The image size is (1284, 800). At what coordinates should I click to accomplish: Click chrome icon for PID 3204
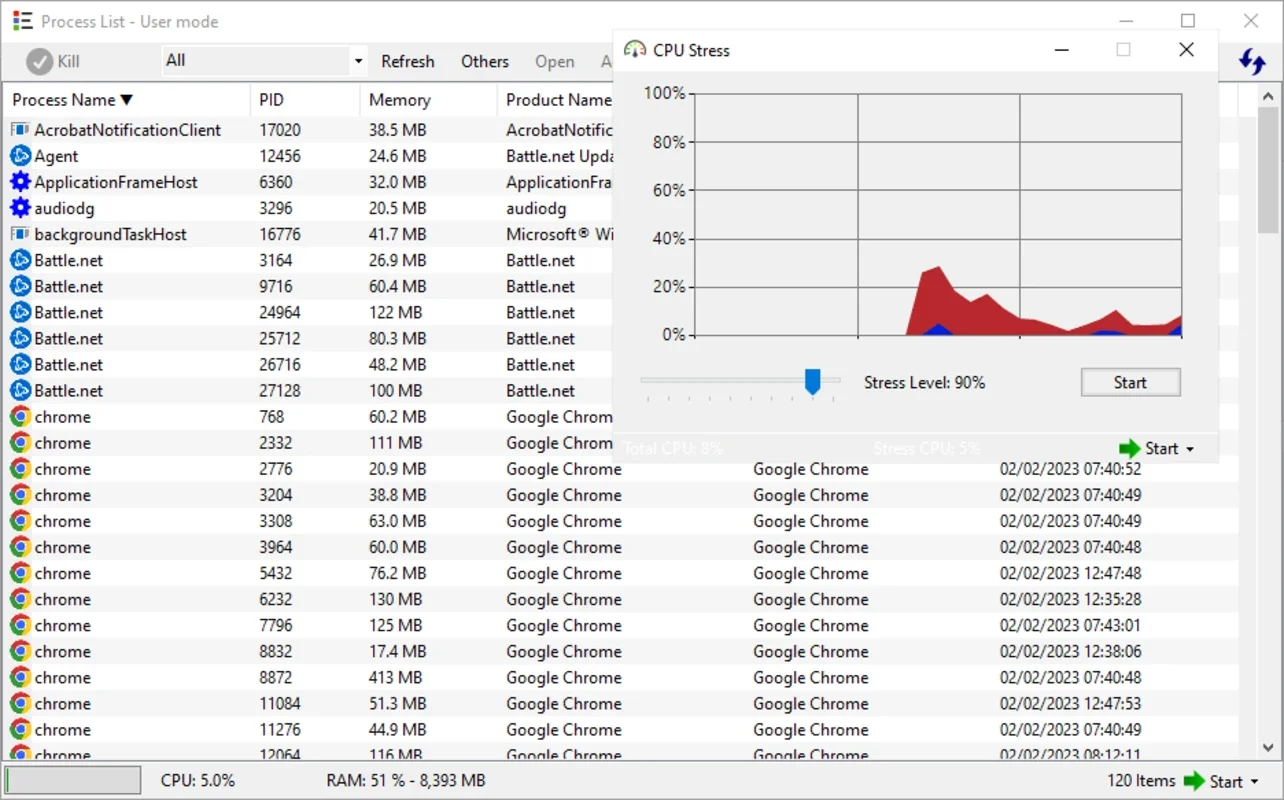point(20,495)
